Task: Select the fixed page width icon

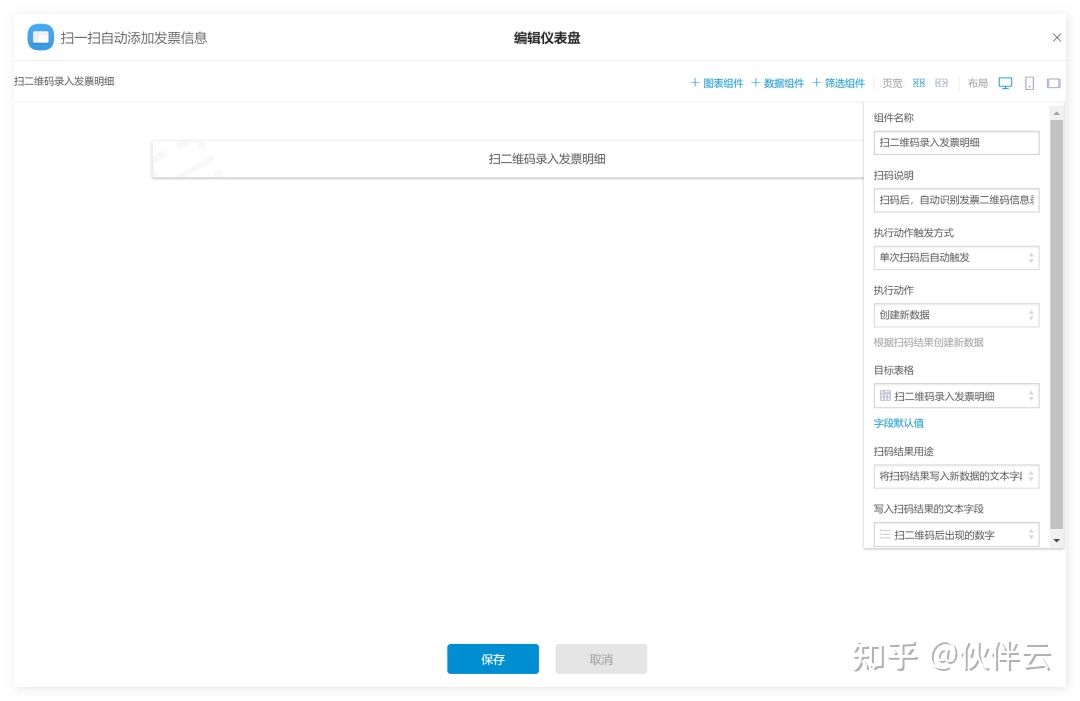Action: click(x=919, y=83)
